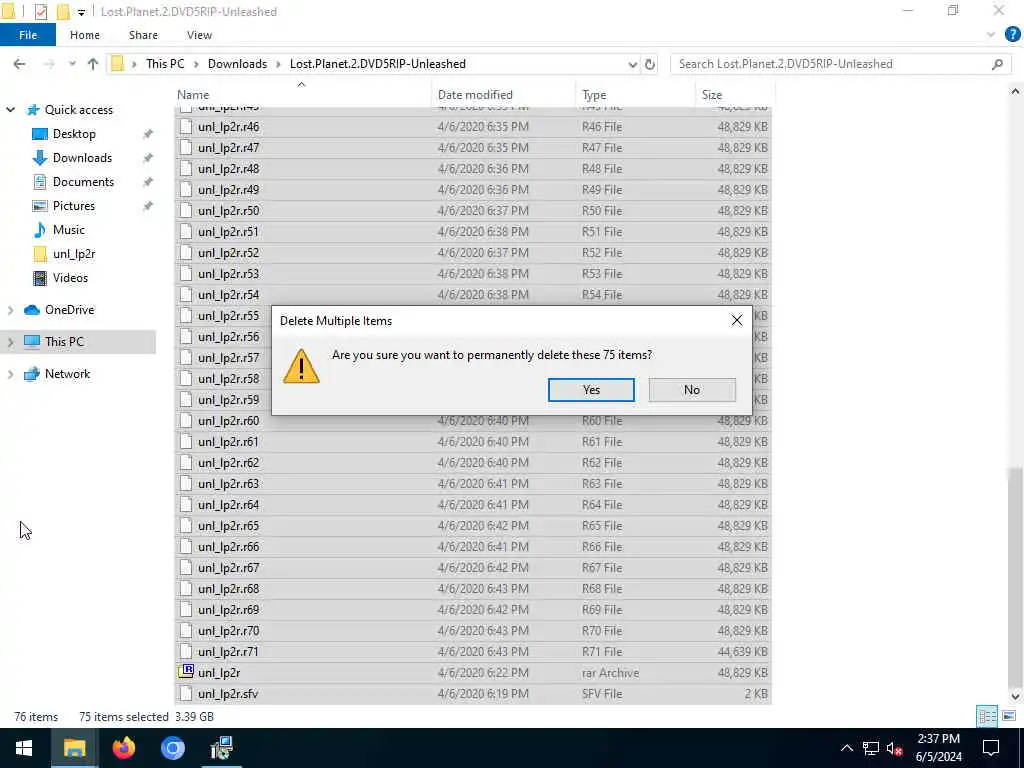Collapse the Quick access tree node
Screen dimensions: 1024x768
pyautogui.click(x=10, y=110)
